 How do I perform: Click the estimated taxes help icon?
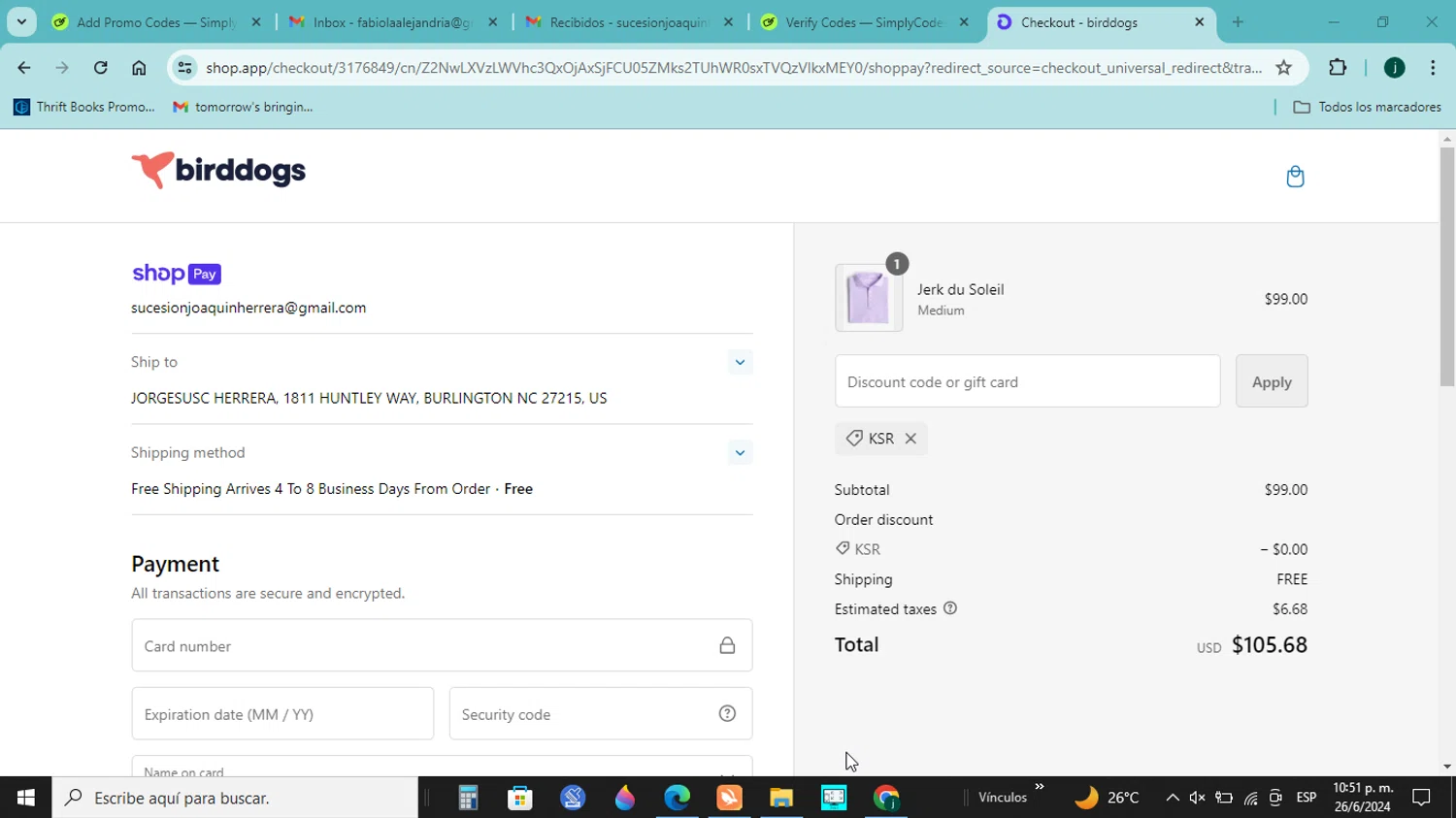coord(950,608)
